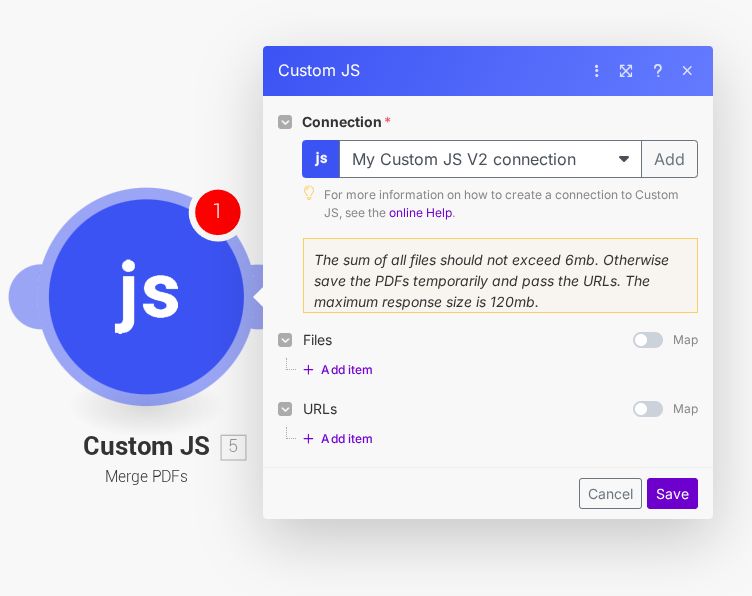752x596 pixels.
Task: Collapse the URLs section chevron
Action: [285, 409]
